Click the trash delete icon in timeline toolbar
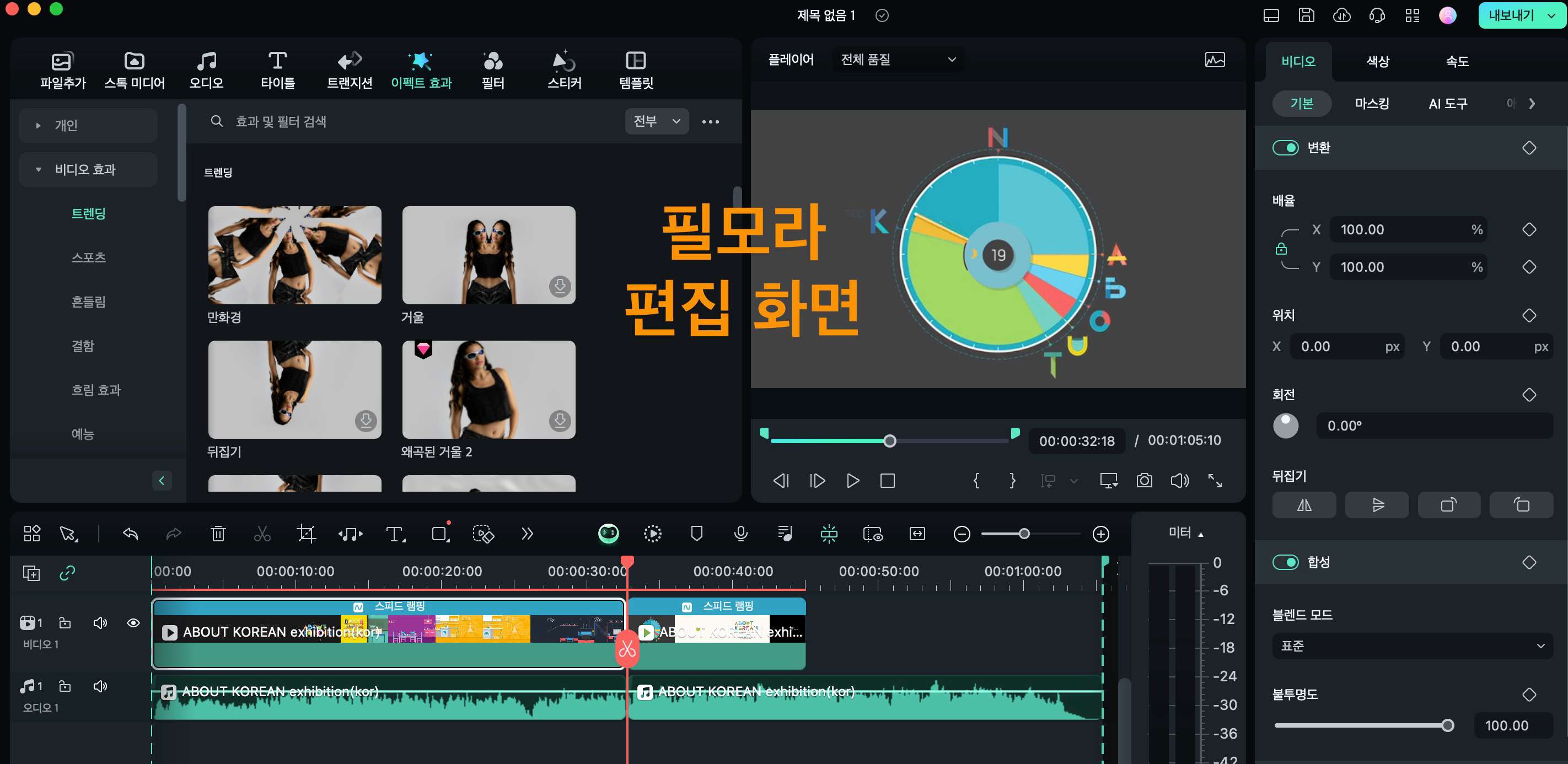 218,534
